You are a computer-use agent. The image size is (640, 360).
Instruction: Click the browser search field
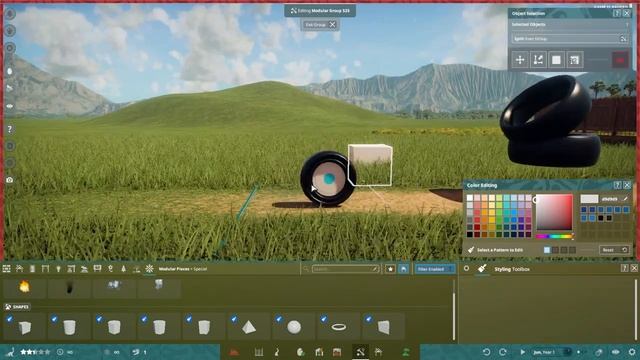[345, 269]
